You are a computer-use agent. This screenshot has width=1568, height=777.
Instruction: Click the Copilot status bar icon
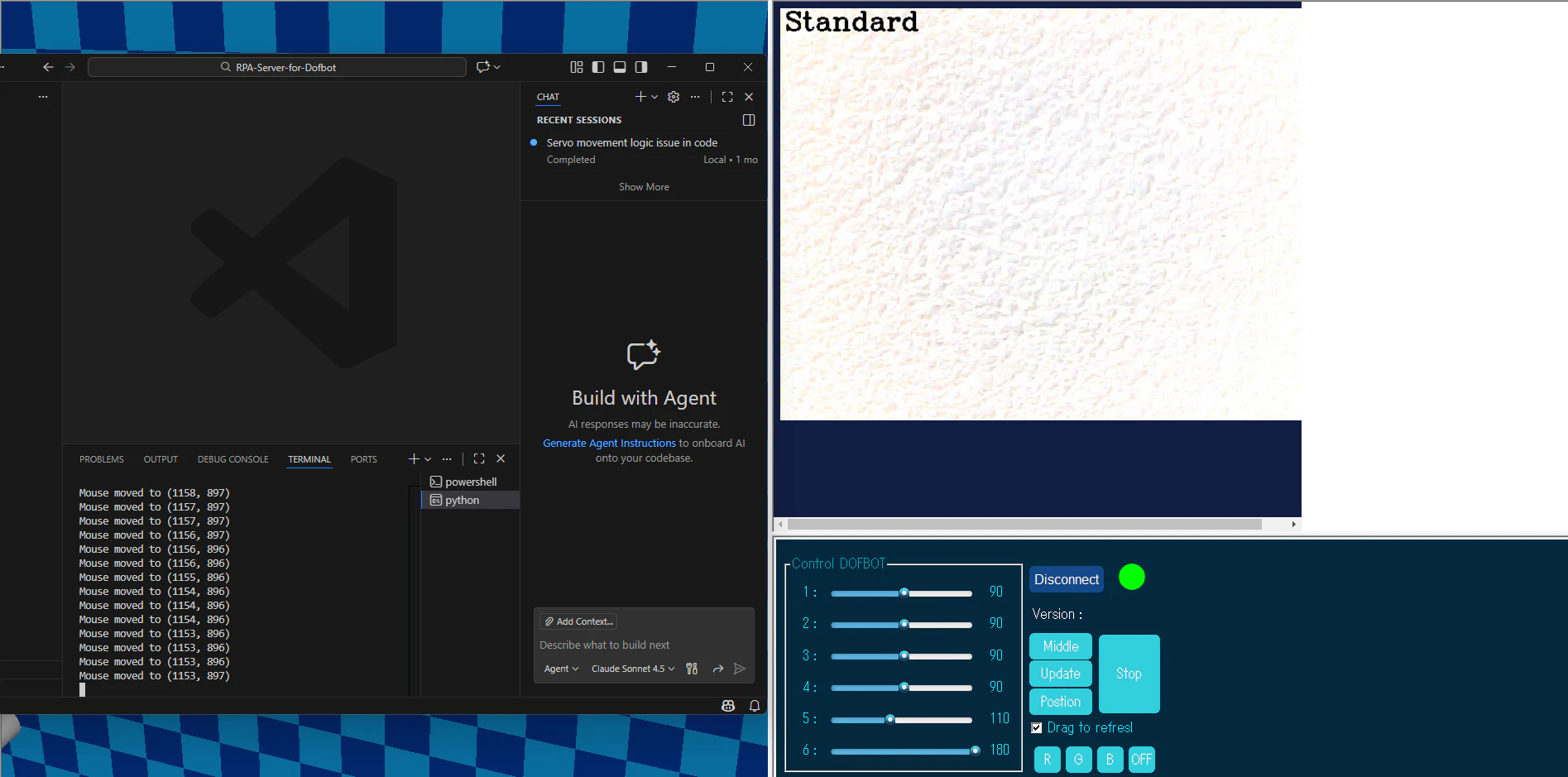click(728, 706)
